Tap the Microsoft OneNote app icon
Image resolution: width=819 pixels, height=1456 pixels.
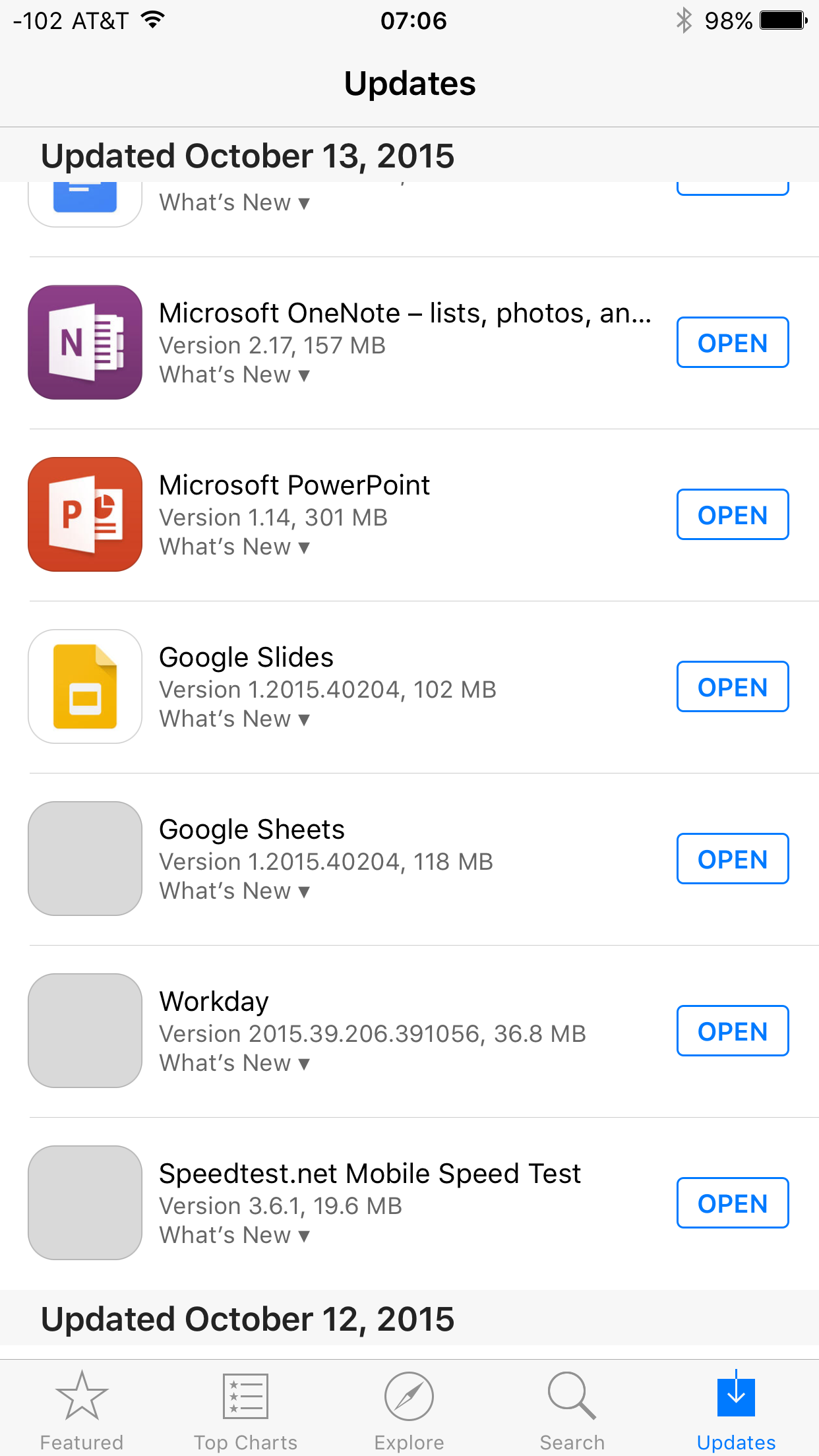click(85, 342)
